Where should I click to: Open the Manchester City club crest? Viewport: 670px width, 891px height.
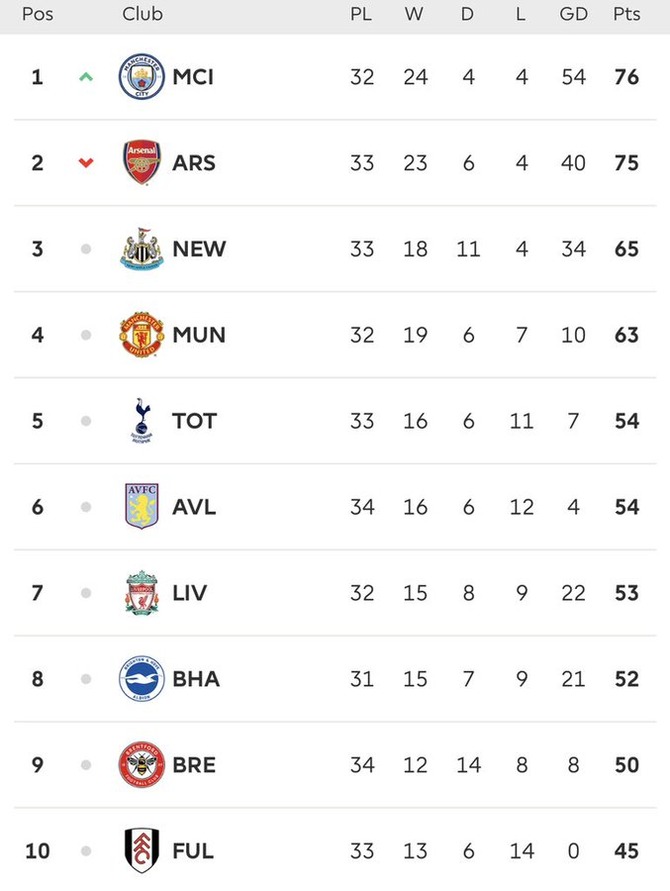click(142, 77)
